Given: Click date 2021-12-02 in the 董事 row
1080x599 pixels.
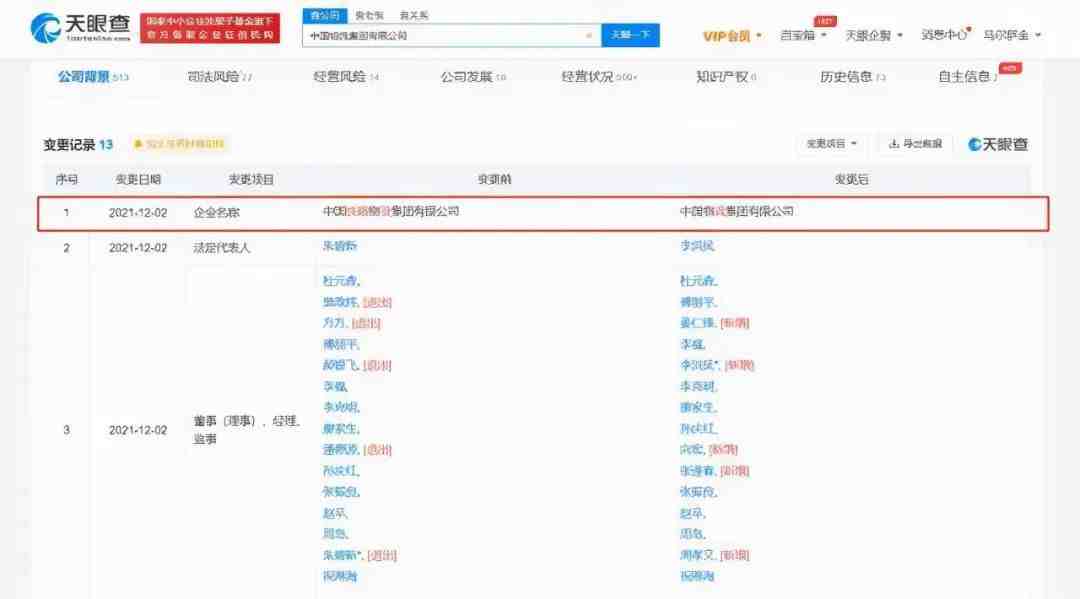Looking at the screenshot, I should click(x=138, y=430).
